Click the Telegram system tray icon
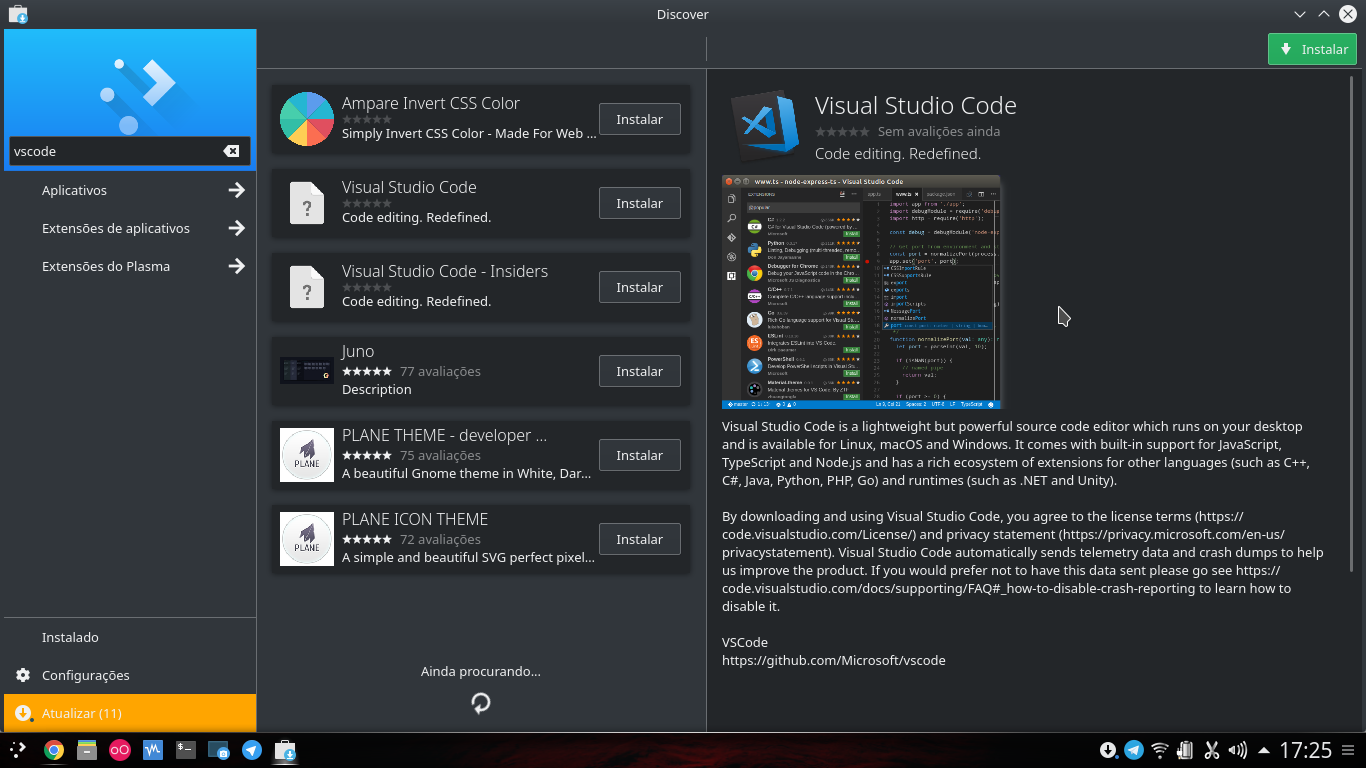The height and width of the screenshot is (768, 1366). click(x=1134, y=750)
